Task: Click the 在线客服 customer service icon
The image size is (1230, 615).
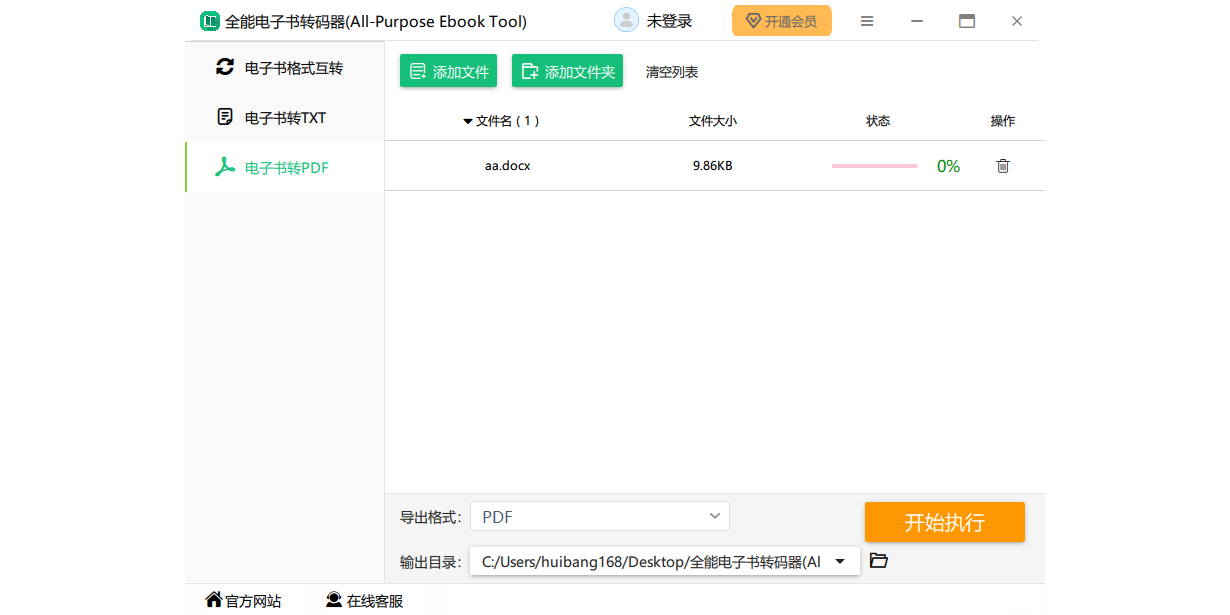Action: coord(333,599)
